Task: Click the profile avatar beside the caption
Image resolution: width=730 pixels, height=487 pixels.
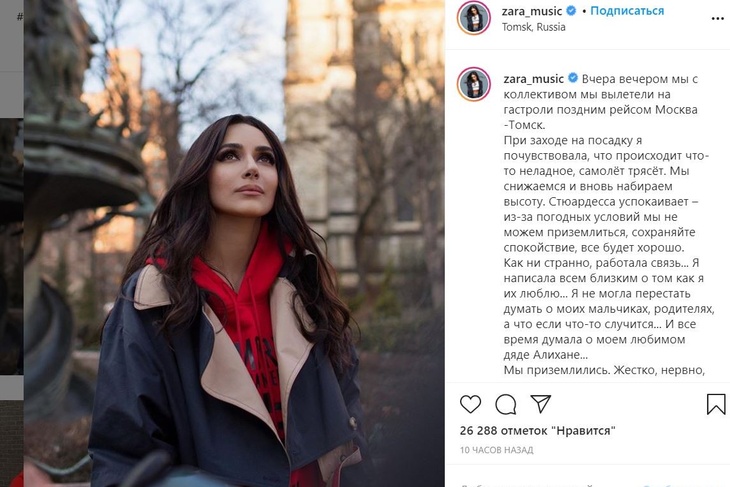Action: (473, 84)
